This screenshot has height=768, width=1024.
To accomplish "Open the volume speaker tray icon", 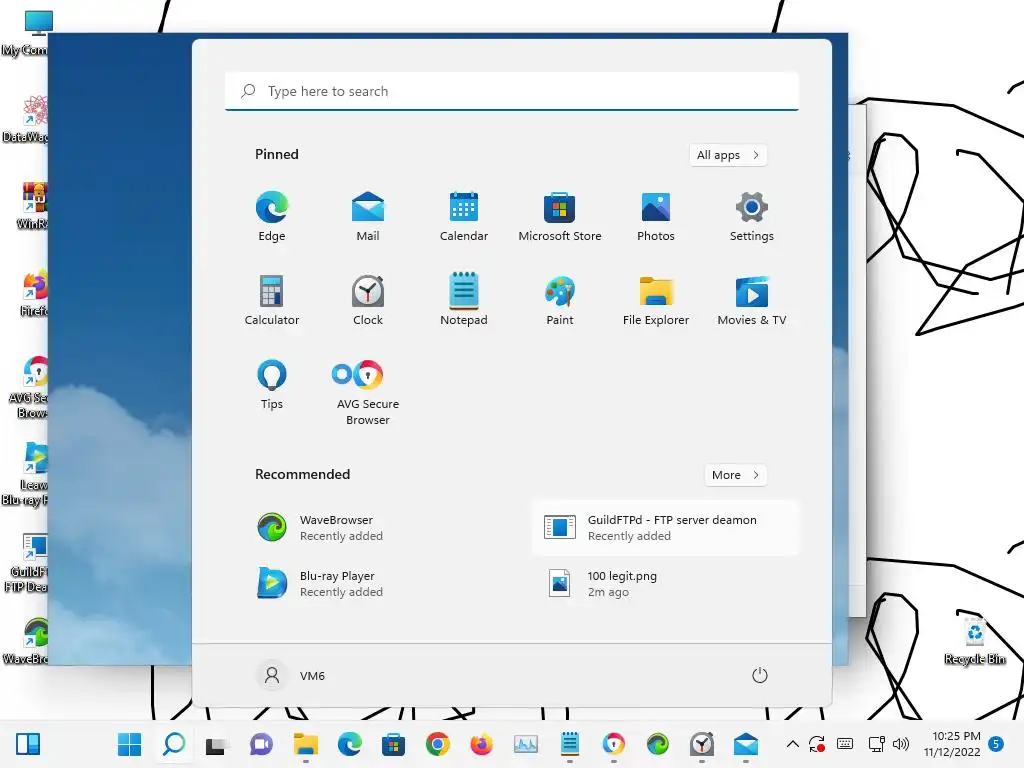I will 901,744.
